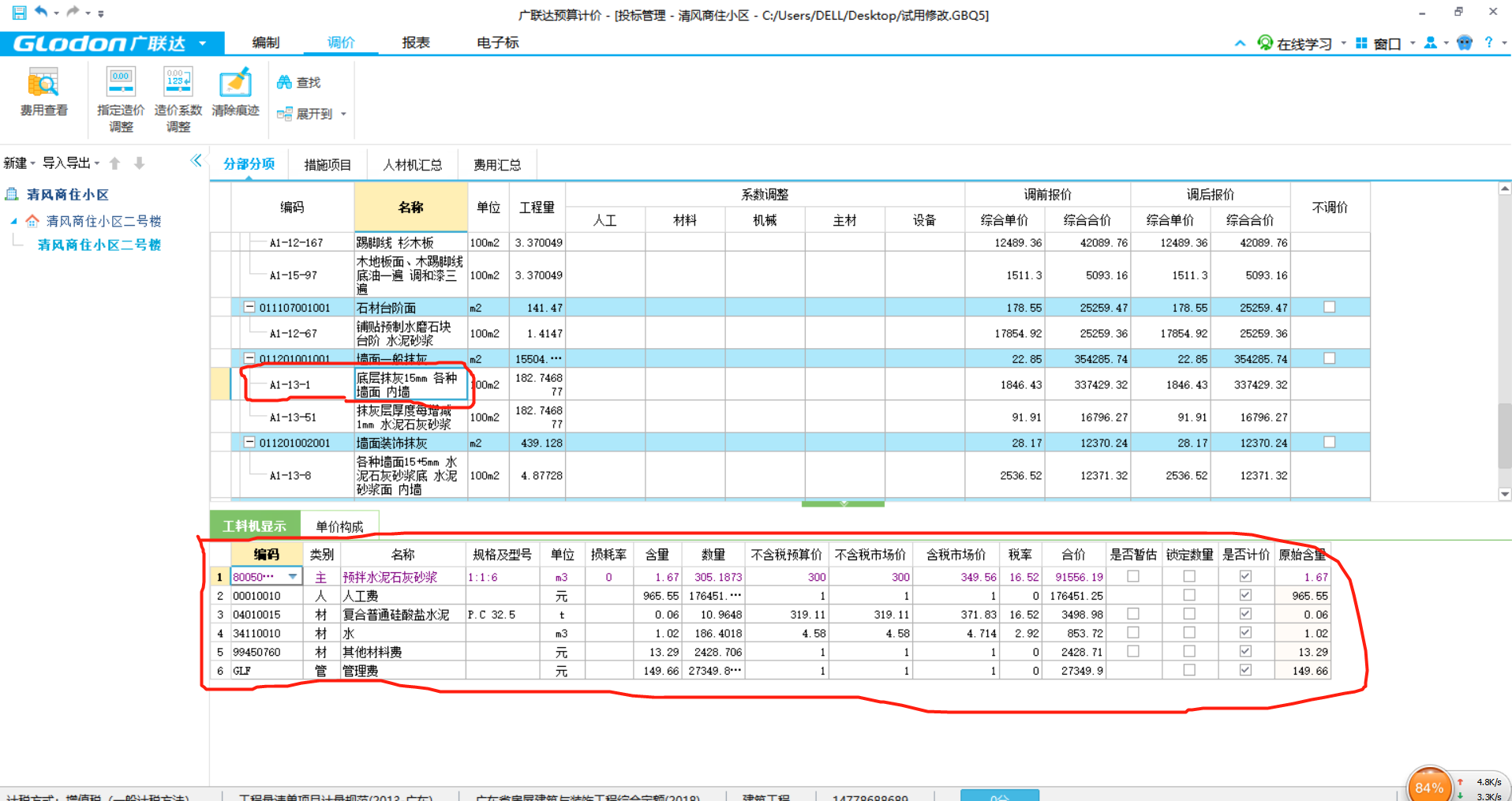Open 指定造价调整 tool

coord(121,99)
